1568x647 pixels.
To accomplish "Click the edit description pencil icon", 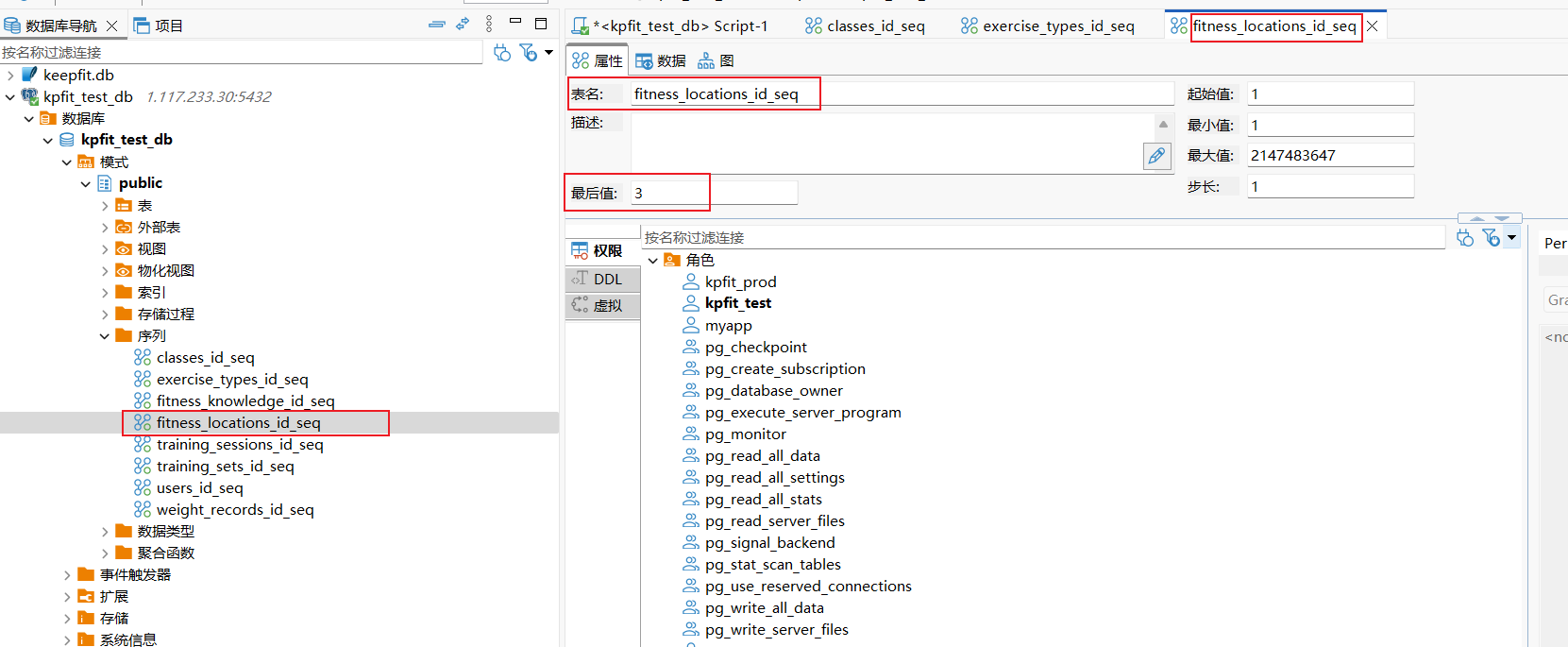I will click(1156, 157).
